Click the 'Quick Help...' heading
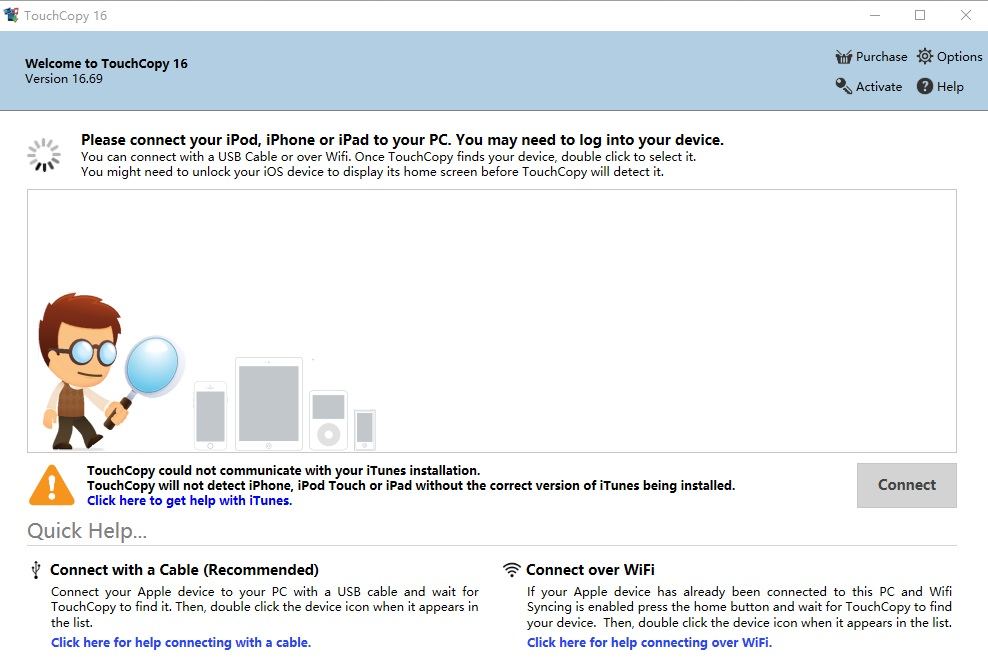The height and width of the screenshot is (667, 988). [87, 531]
